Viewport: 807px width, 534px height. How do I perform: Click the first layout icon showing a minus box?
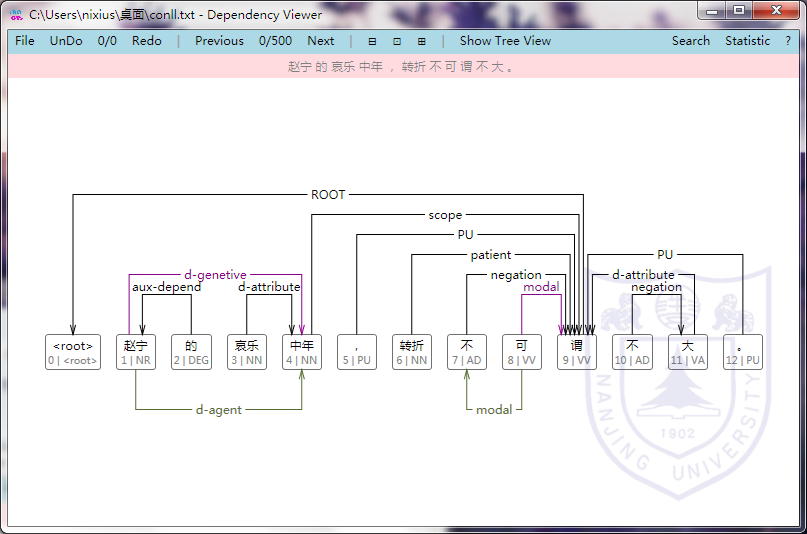point(372,41)
